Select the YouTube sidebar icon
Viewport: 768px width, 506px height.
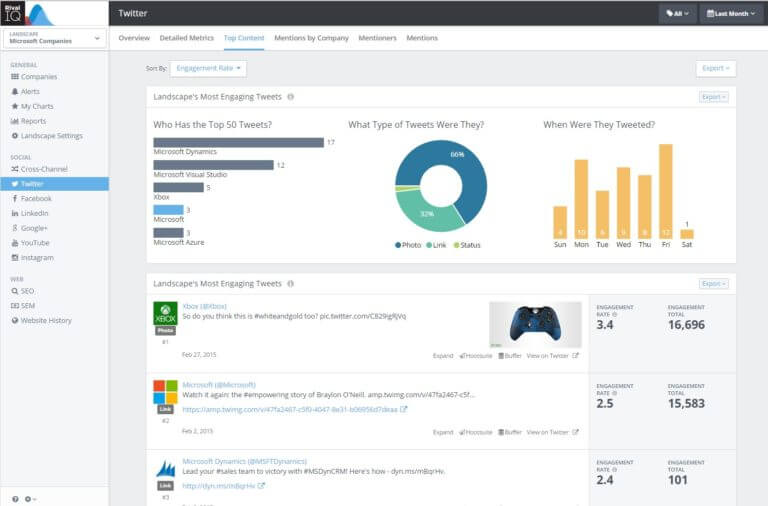point(15,243)
